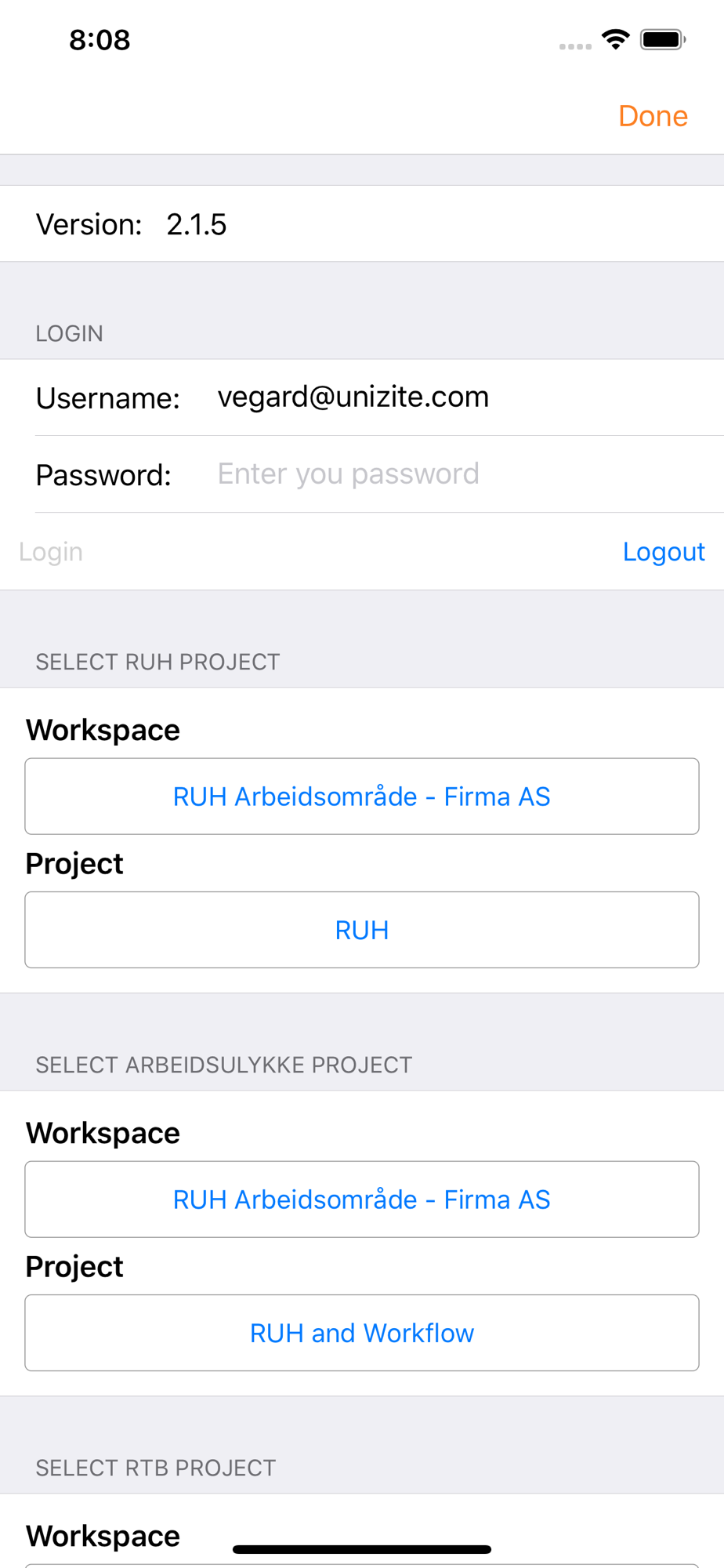Image resolution: width=724 pixels, height=1568 pixels.
Task: Tap the RTB Workspace label
Action: tap(103, 1536)
